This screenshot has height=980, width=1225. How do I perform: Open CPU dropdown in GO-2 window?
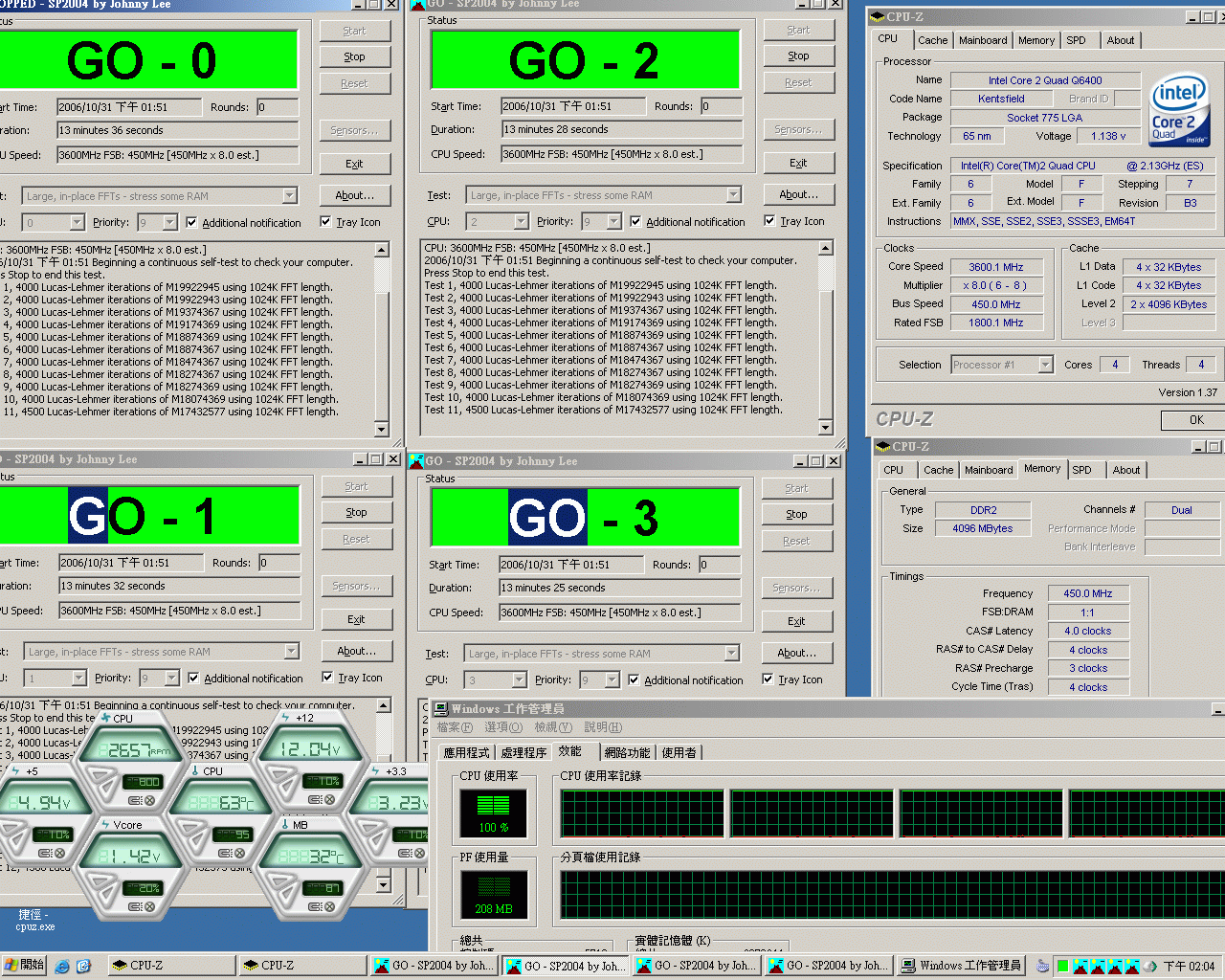[x=521, y=221]
